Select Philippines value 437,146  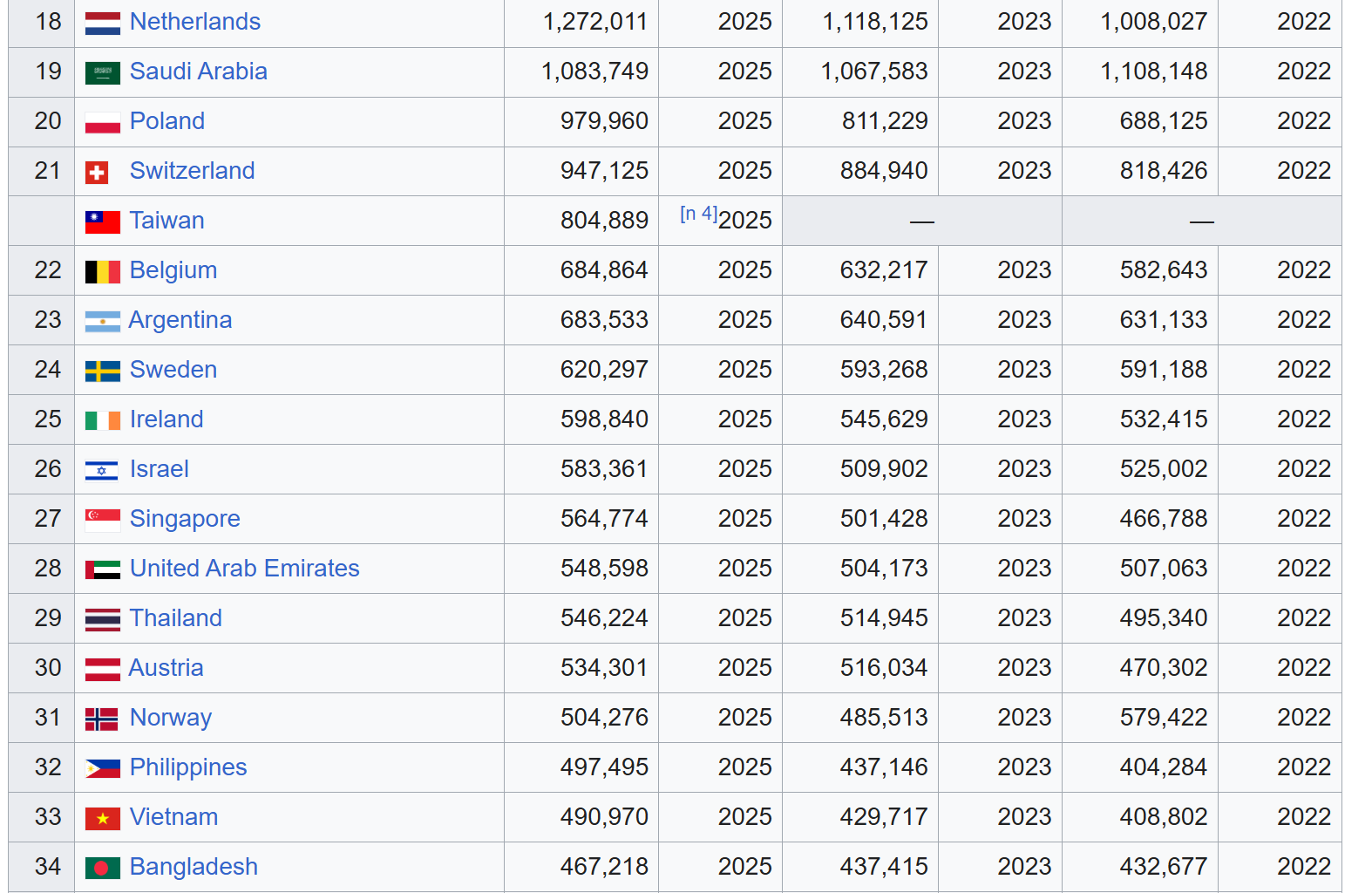coord(884,767)
